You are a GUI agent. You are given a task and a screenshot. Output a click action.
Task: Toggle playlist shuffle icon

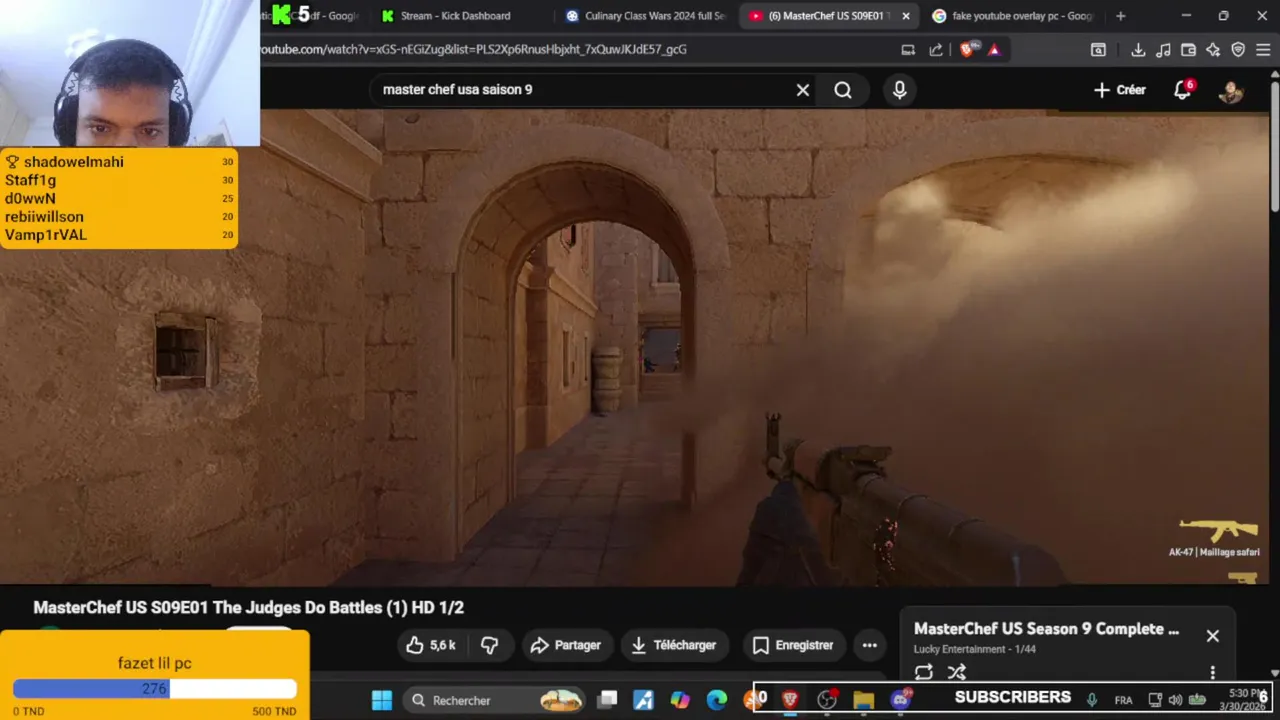pos(957,672)
